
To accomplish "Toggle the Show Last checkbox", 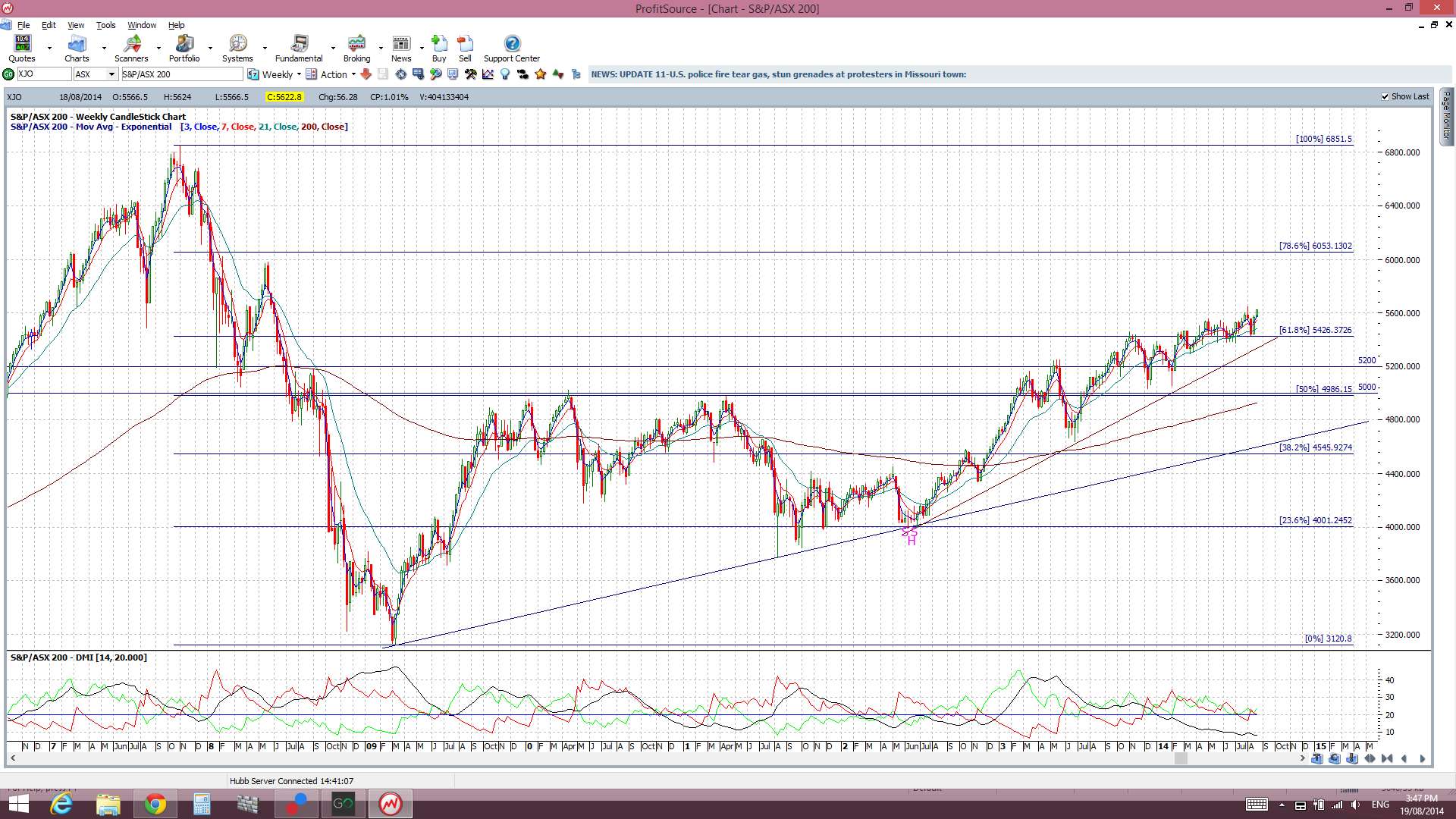I will (x=1385, y=96).
